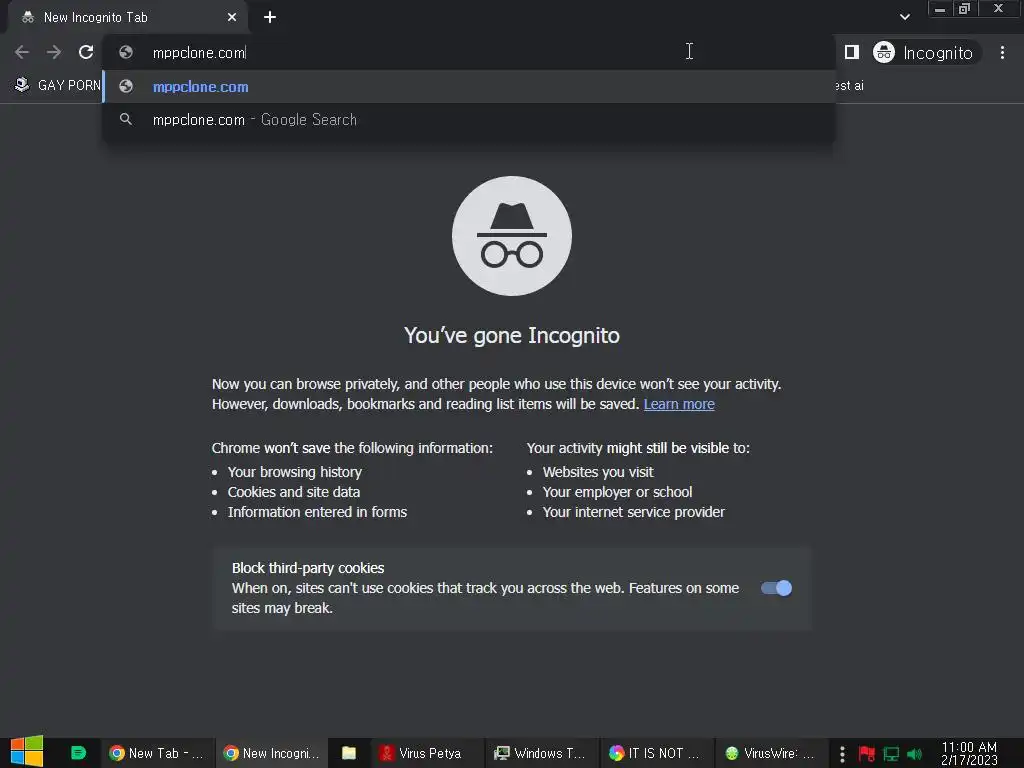Open the green chat app in taskbar

[x=78, y=752]
